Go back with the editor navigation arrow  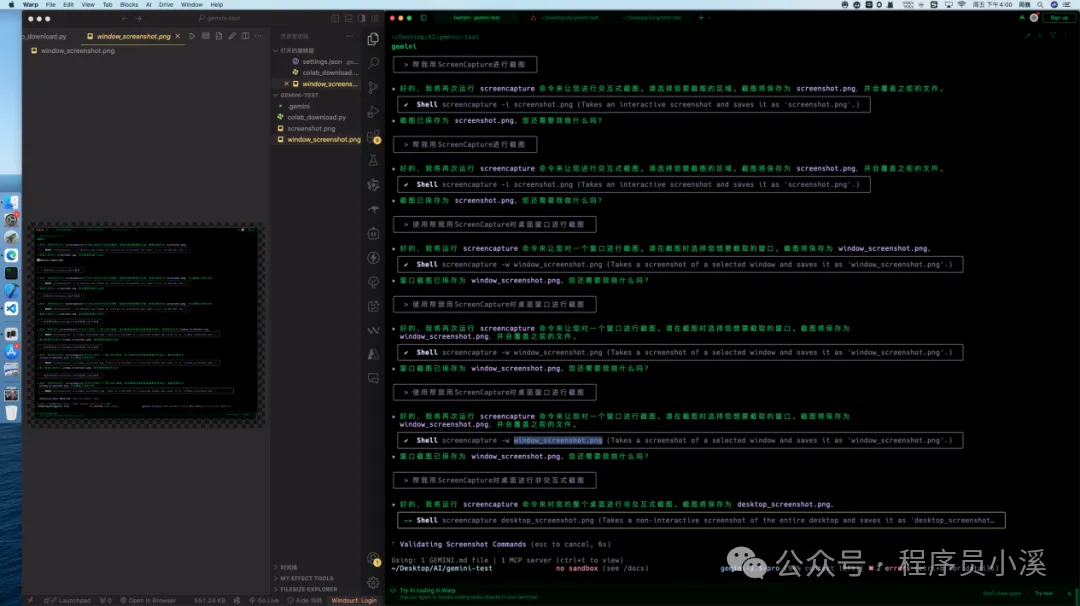pos(125,19)
